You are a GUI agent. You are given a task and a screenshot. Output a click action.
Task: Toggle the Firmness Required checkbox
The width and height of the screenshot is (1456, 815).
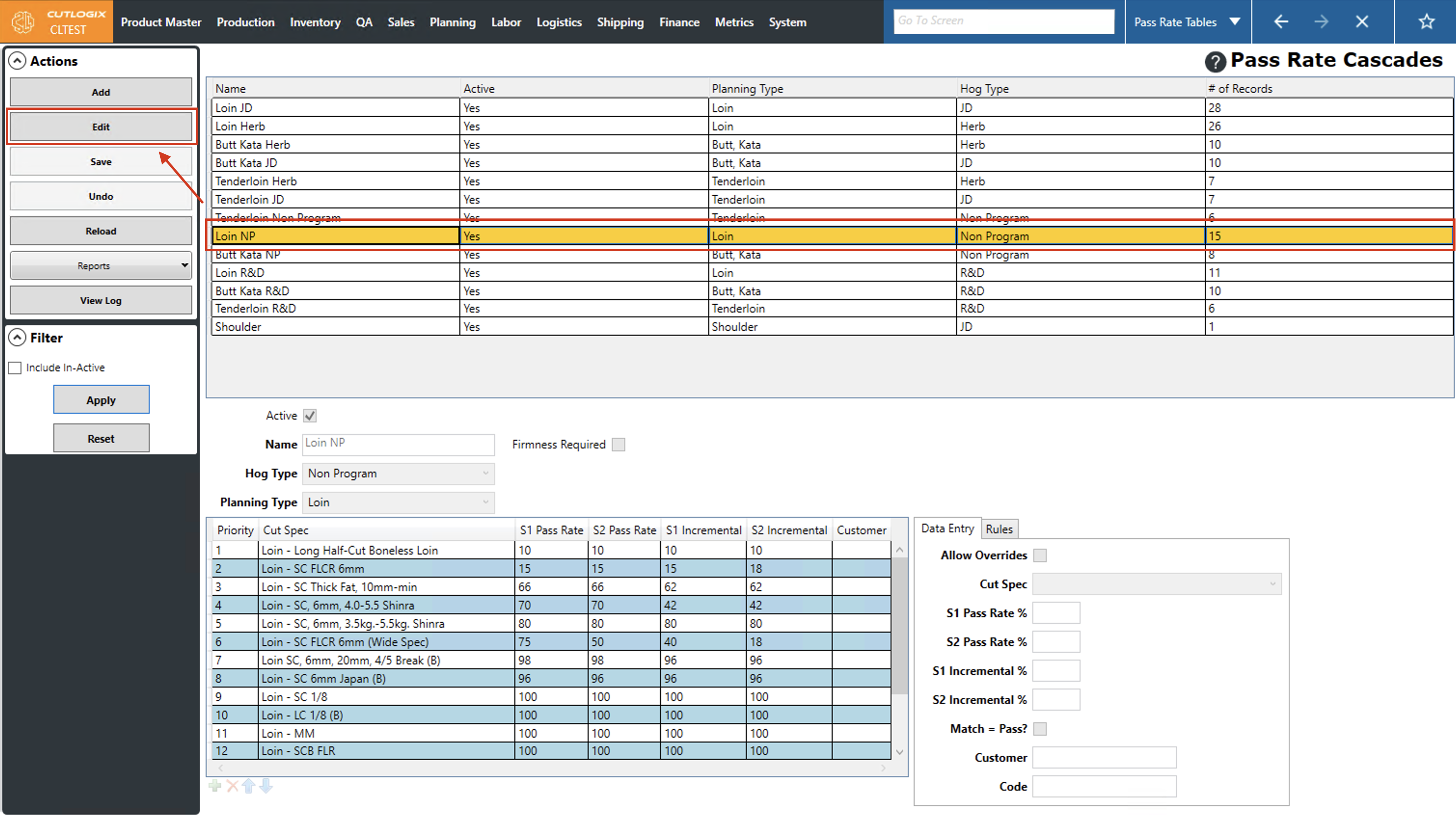coord(618,445)
